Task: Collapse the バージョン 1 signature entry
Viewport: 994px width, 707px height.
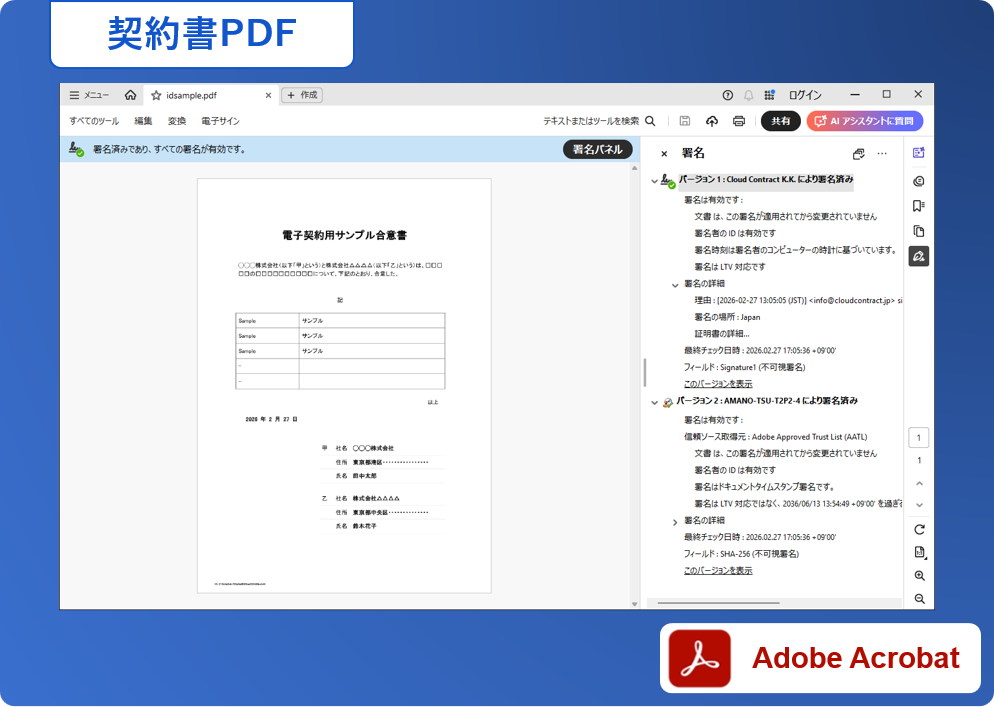Action: coord(655,181)
